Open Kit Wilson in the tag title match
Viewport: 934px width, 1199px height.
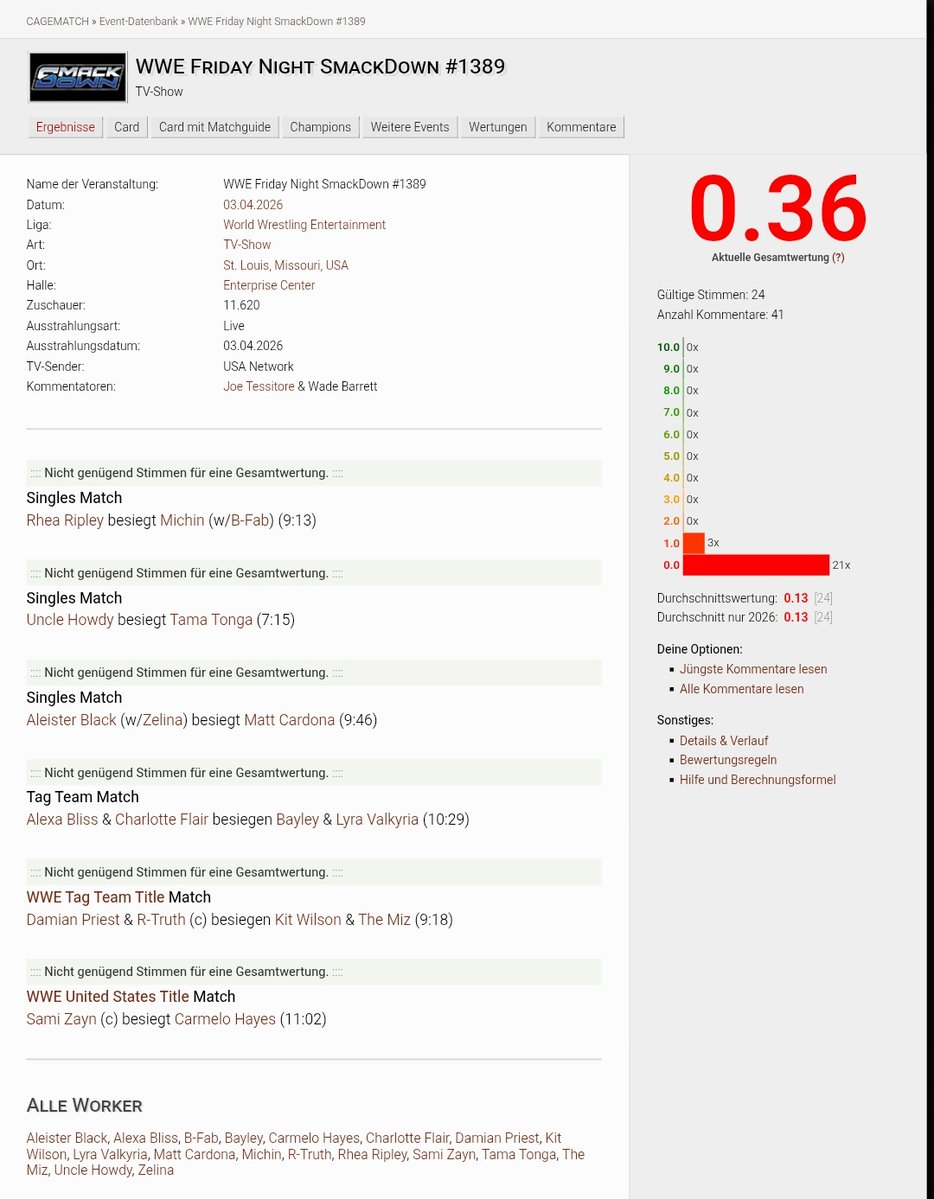(x=308, y=920)
